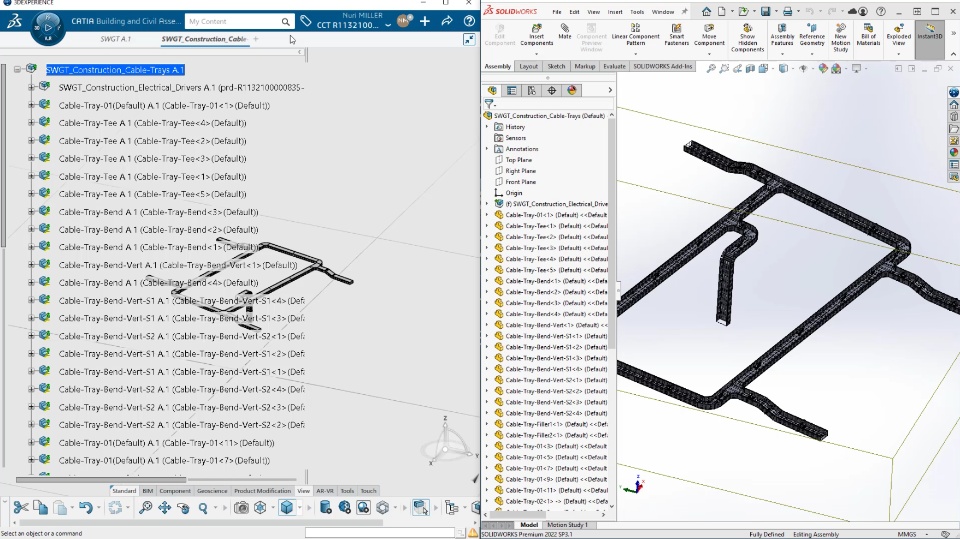960x539 pixels.
Task: Start a New Motion Study
Action: [x=841, y=38]
